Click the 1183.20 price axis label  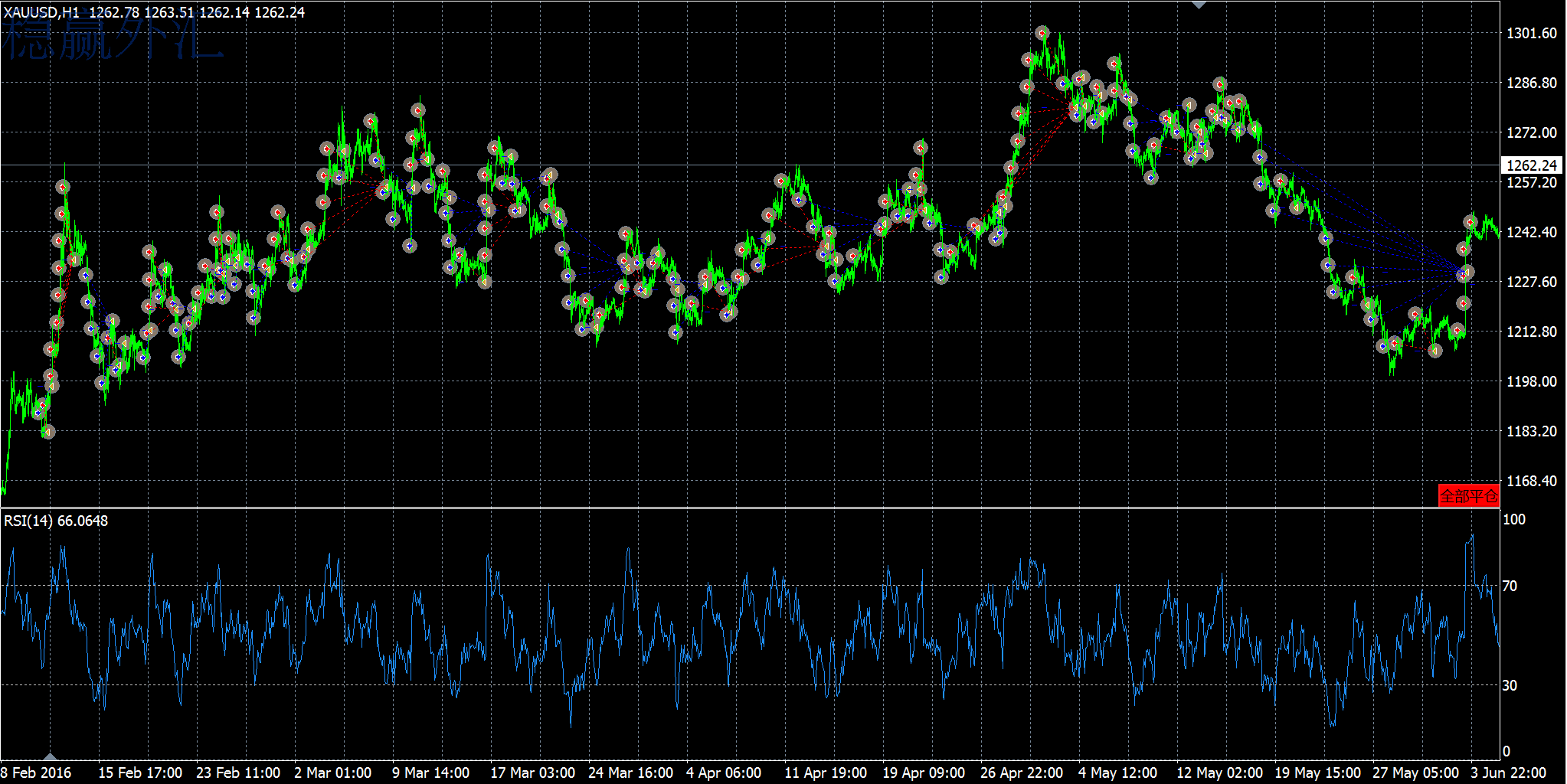click(1532, 431)
